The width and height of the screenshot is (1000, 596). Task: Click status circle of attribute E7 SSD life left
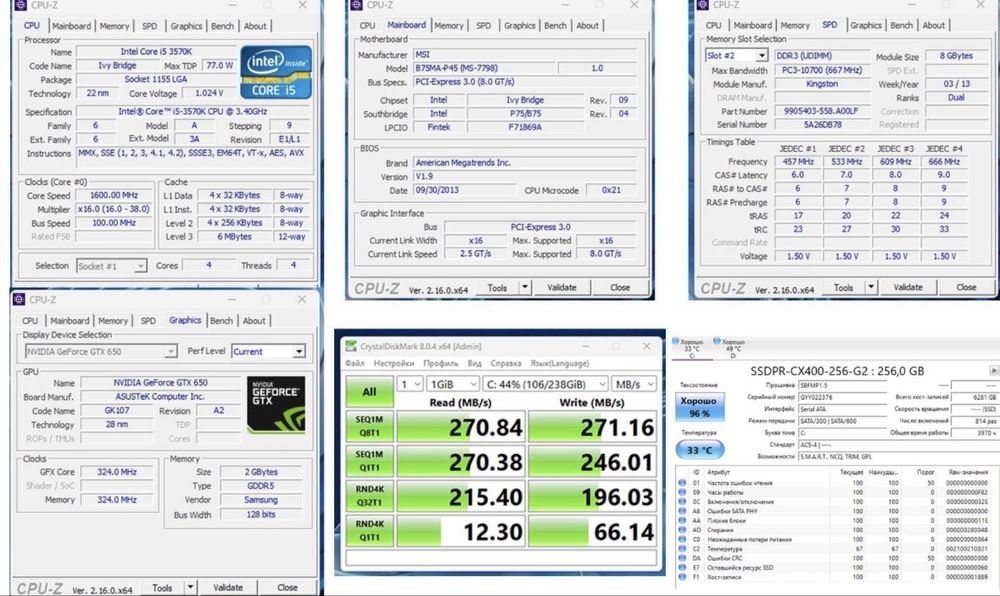683,567
